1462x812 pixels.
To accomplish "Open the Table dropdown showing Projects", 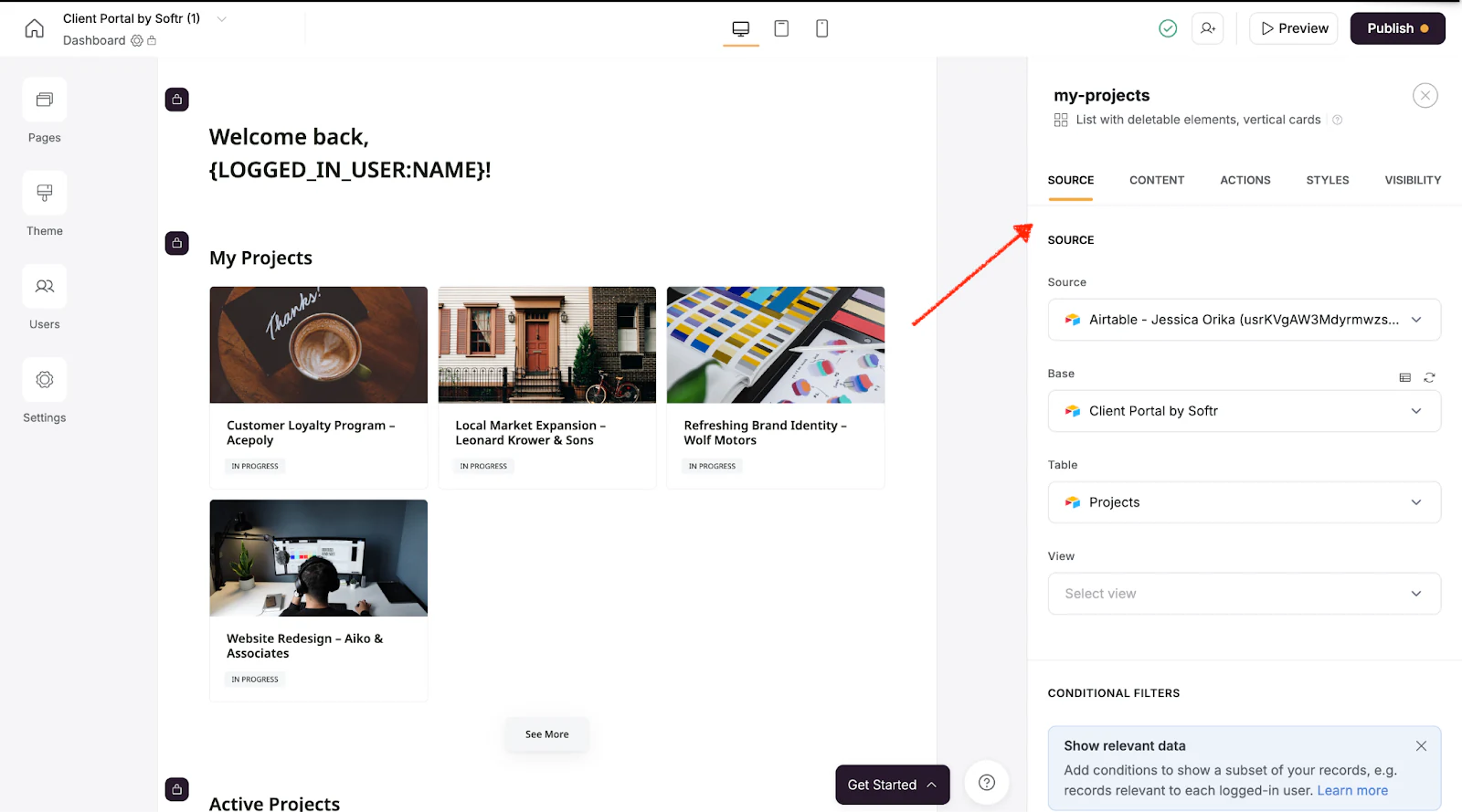I will [x=1245, y=502].
